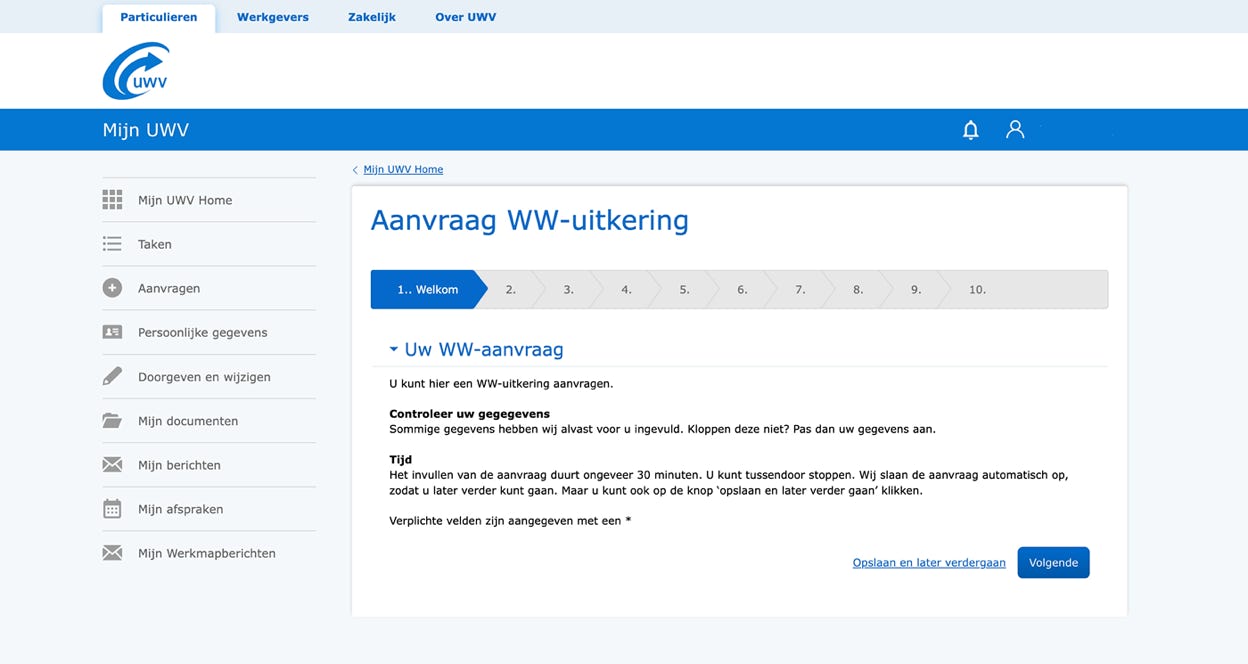
Task: Select step 7 in the progress bar
Action: coord(800,289)
